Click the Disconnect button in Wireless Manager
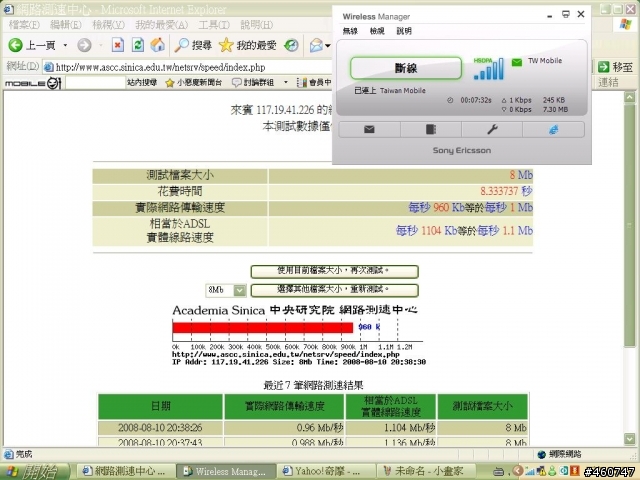The height and width of the screenshot is (480, 640). [x=406, y=68]
